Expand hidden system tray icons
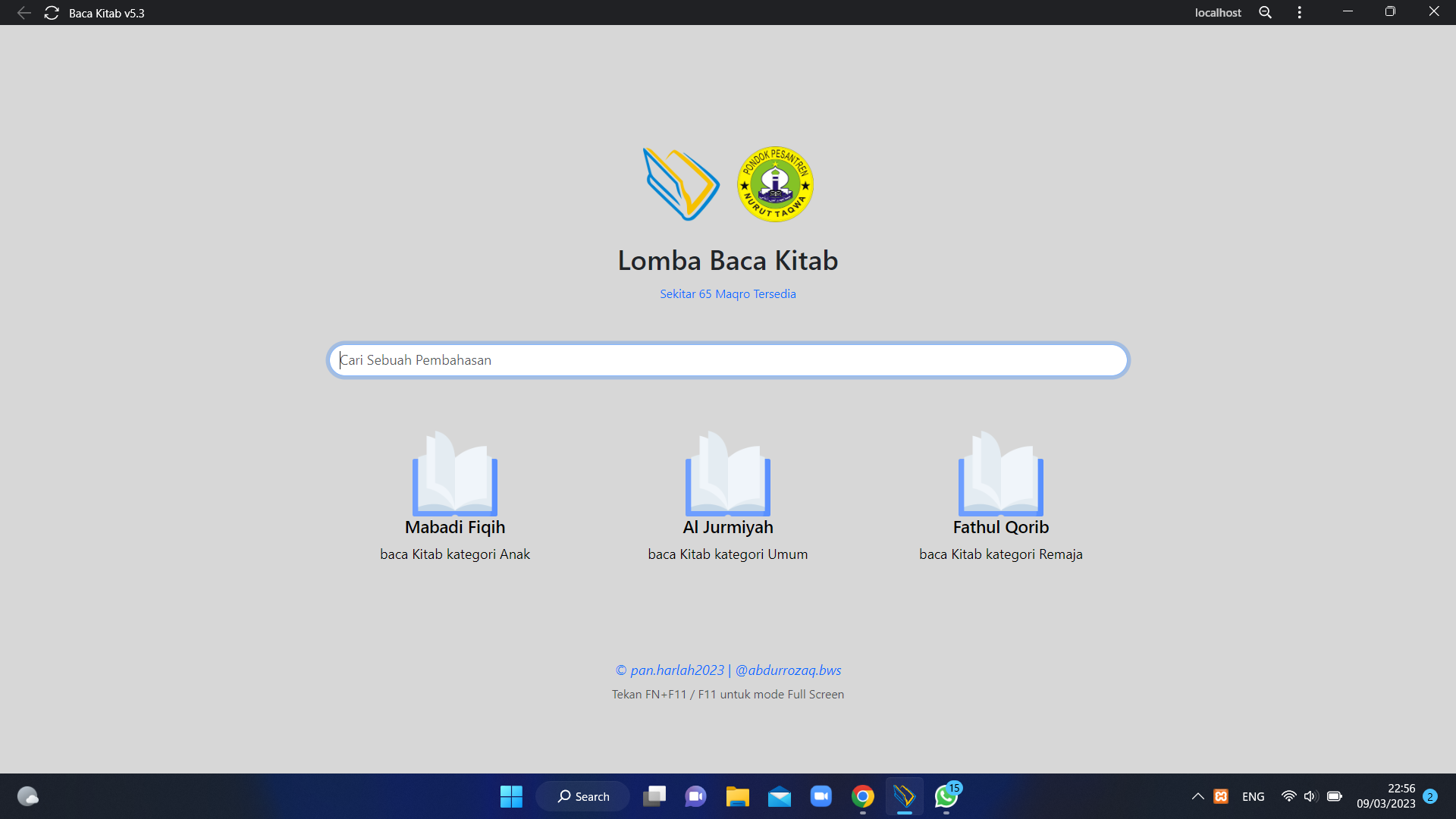Screen dimensions: 1456x819 coord(1198,796)
